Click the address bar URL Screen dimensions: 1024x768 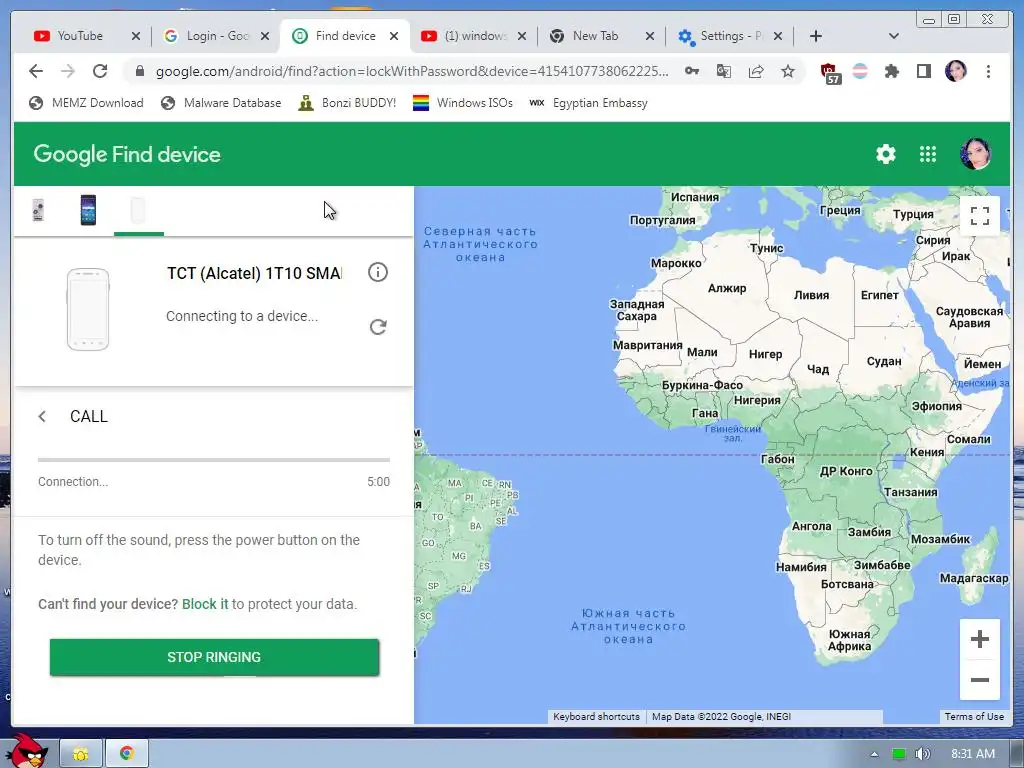point(412,71)
